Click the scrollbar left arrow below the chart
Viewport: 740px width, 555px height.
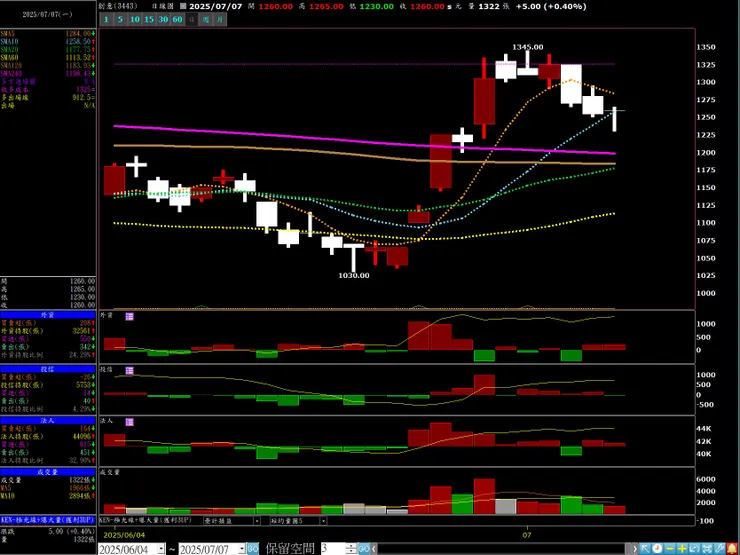(x=373, y=549)
